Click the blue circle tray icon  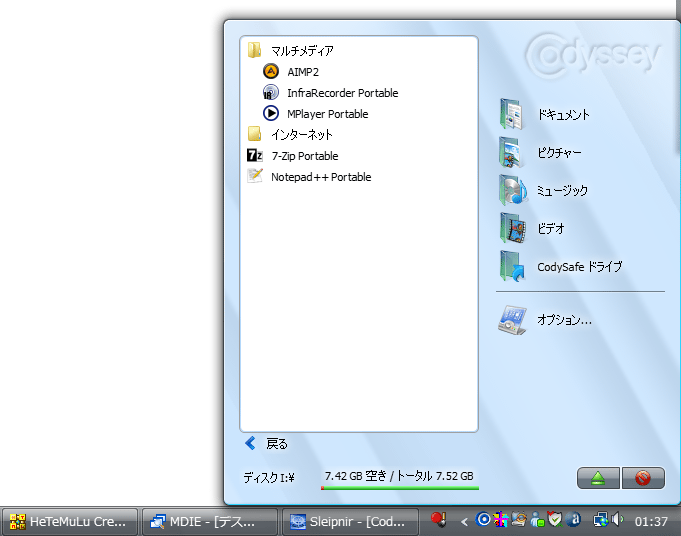pos(483,519)
